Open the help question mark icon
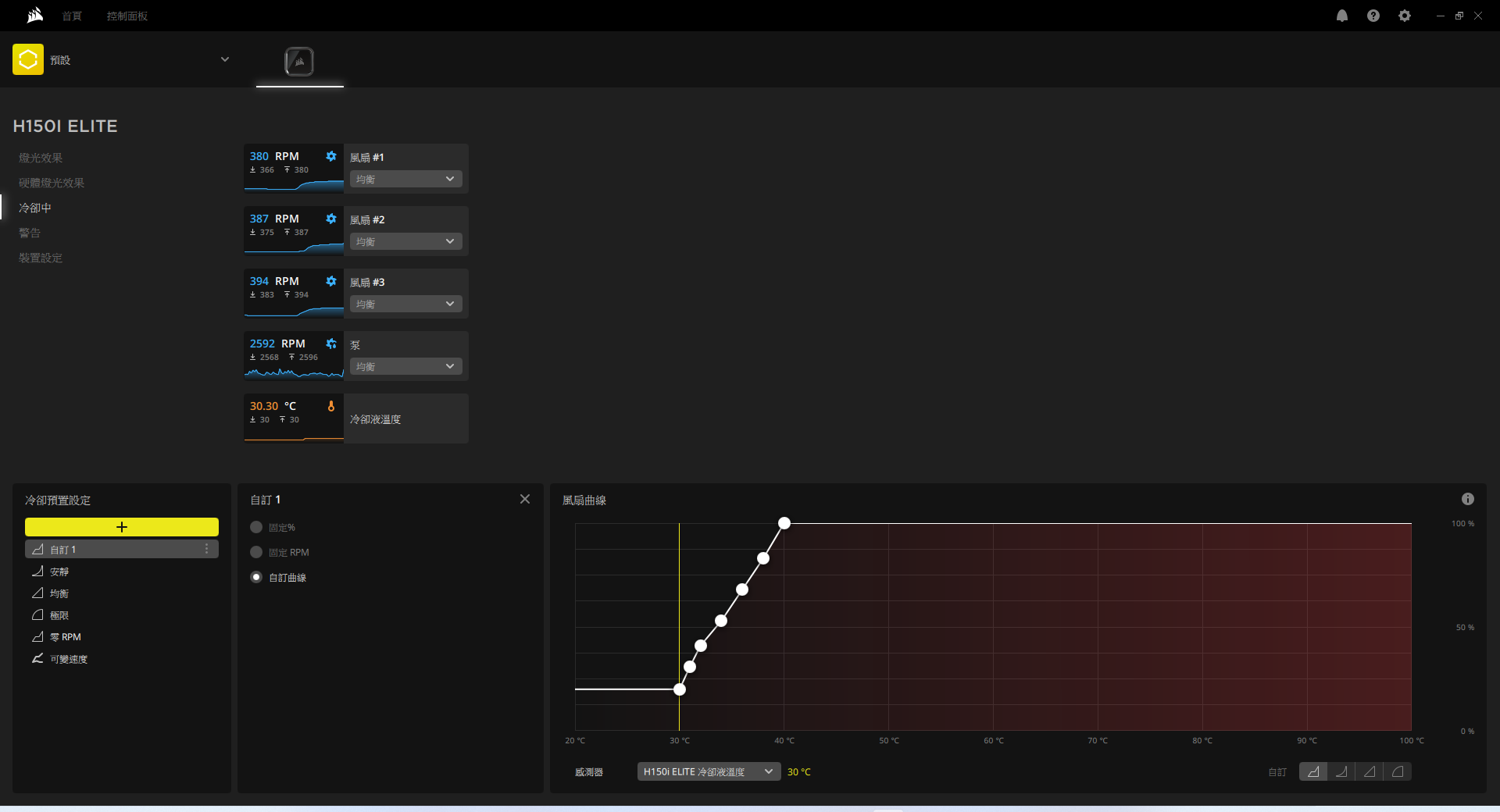This screenshot has width=1500, height=812. click(x=1373, y=16)
